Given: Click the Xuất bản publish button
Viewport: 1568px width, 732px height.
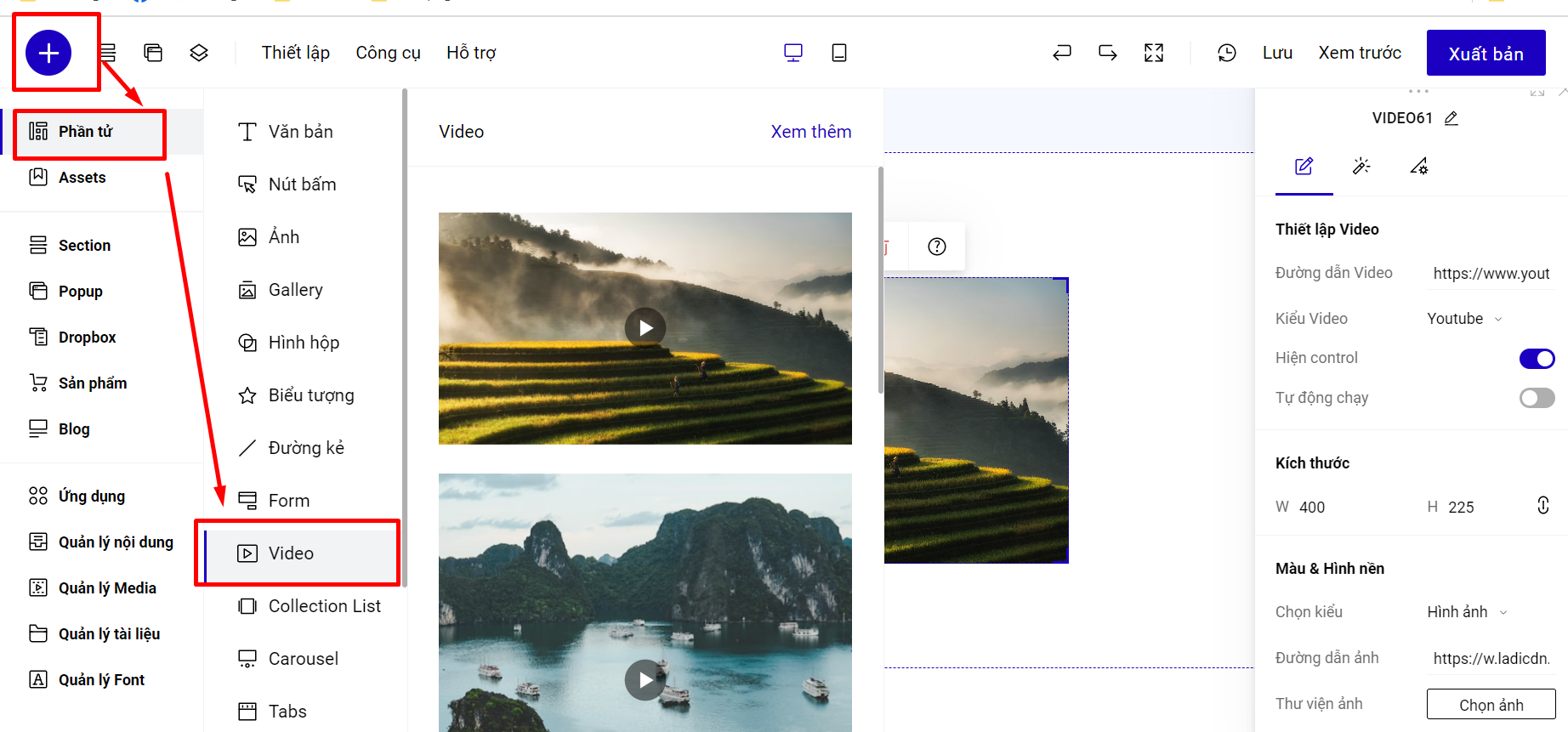Looking at the screenshot, I should (x=1486, y=54).
